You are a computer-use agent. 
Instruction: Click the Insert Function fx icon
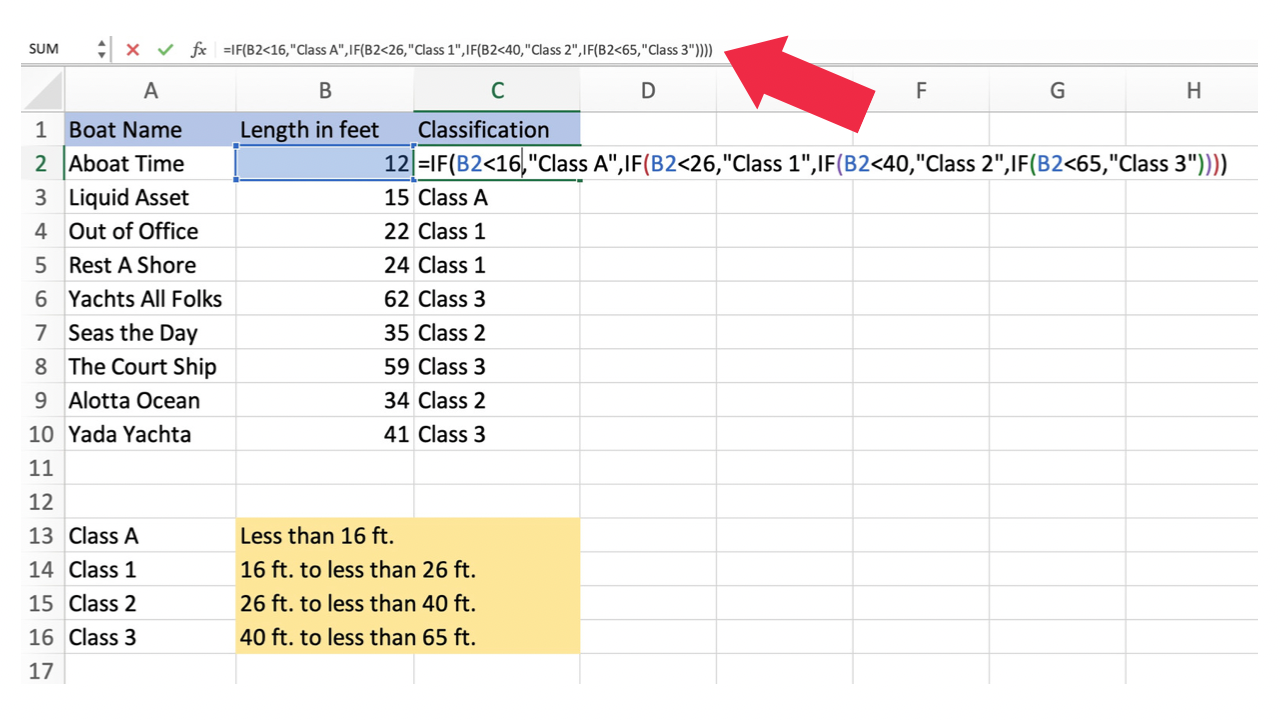click(199, 48)
